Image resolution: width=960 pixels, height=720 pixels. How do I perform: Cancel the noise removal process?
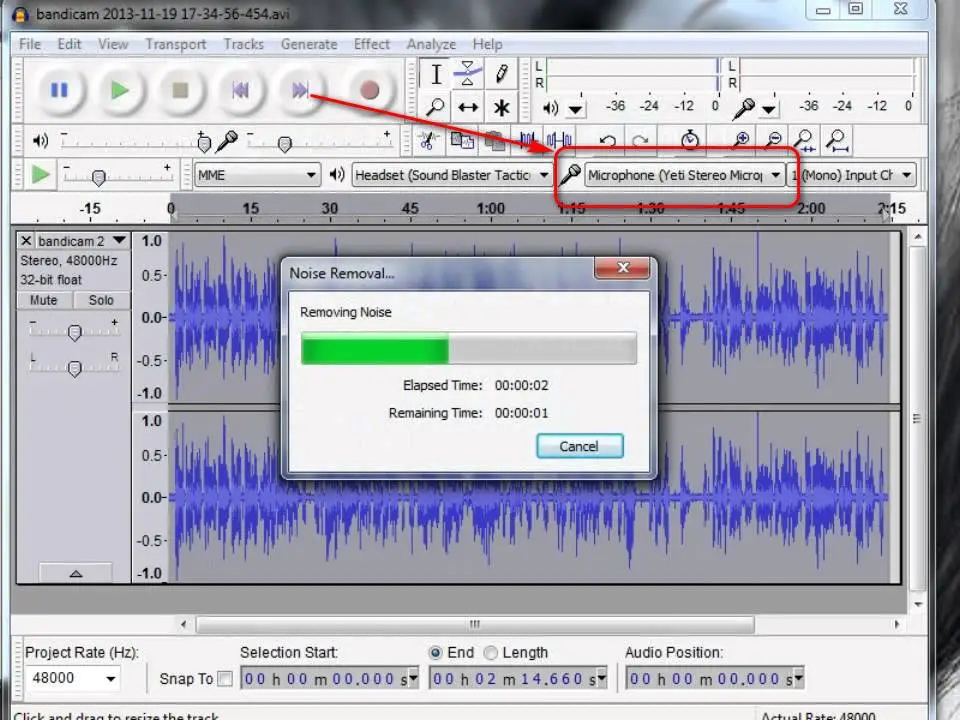tap(579, 446)
